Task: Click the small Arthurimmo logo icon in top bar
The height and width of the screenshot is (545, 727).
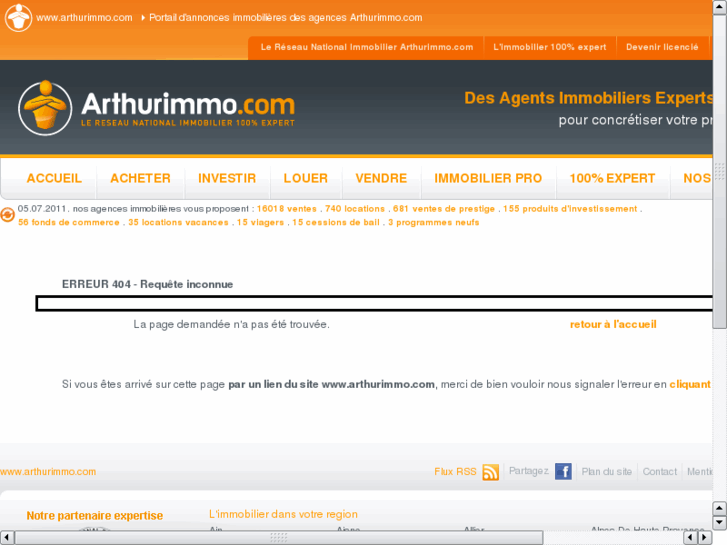Action: pos(18,17)
